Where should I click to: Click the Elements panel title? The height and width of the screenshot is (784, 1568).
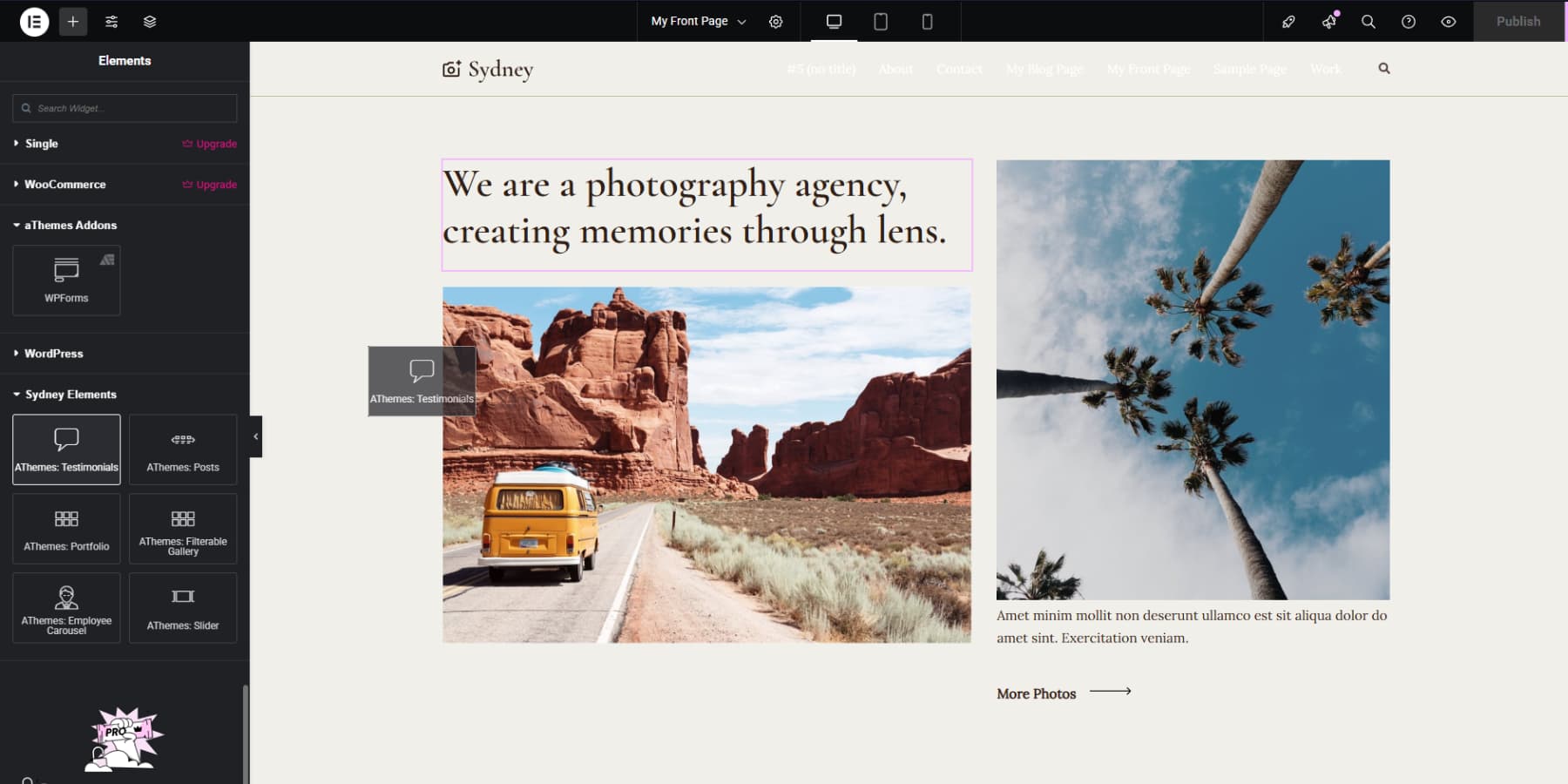[125, 60]
